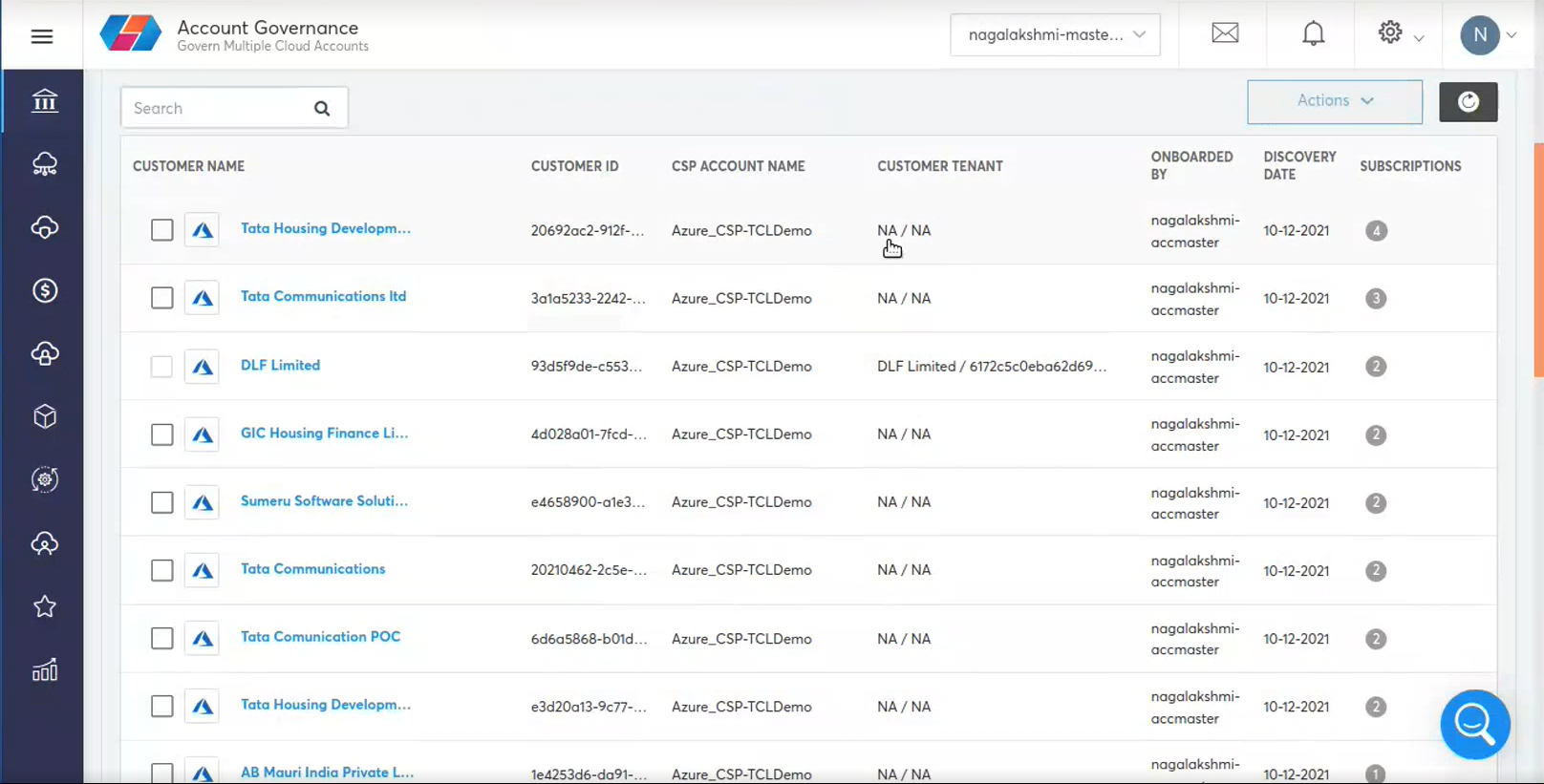Click the Account Governance logo icon

131,34
